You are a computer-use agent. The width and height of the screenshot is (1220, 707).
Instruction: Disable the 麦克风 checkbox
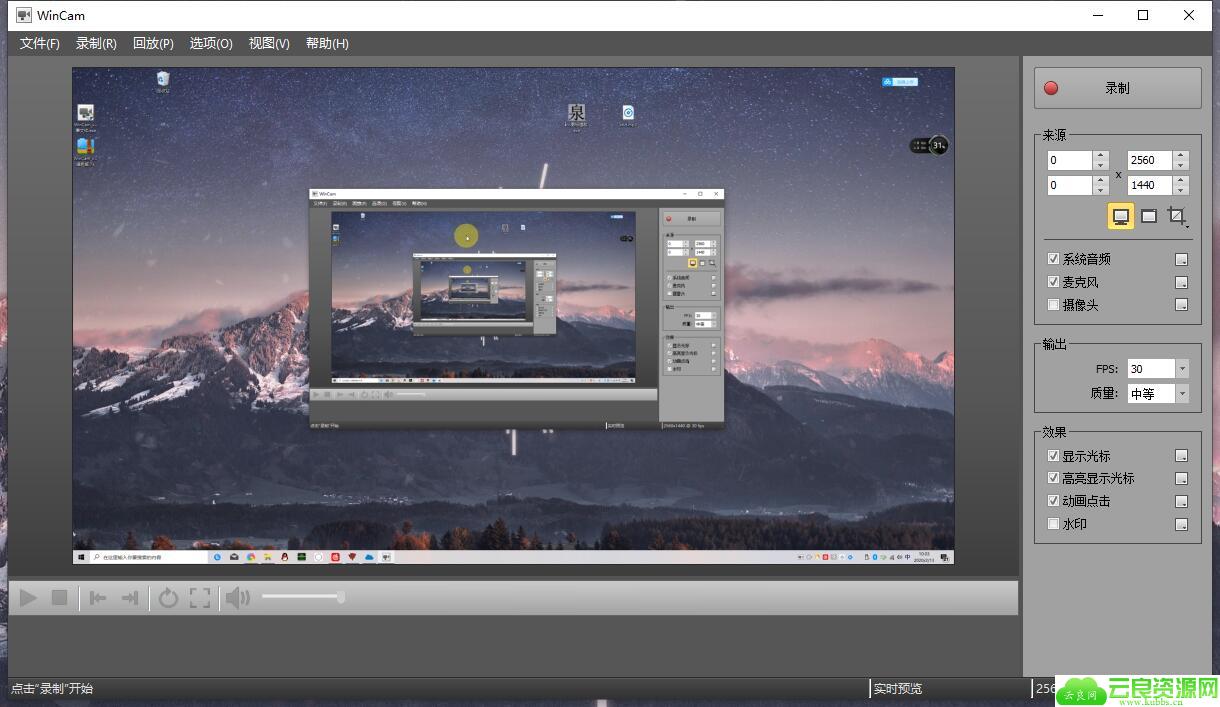tap(1053, 282)
